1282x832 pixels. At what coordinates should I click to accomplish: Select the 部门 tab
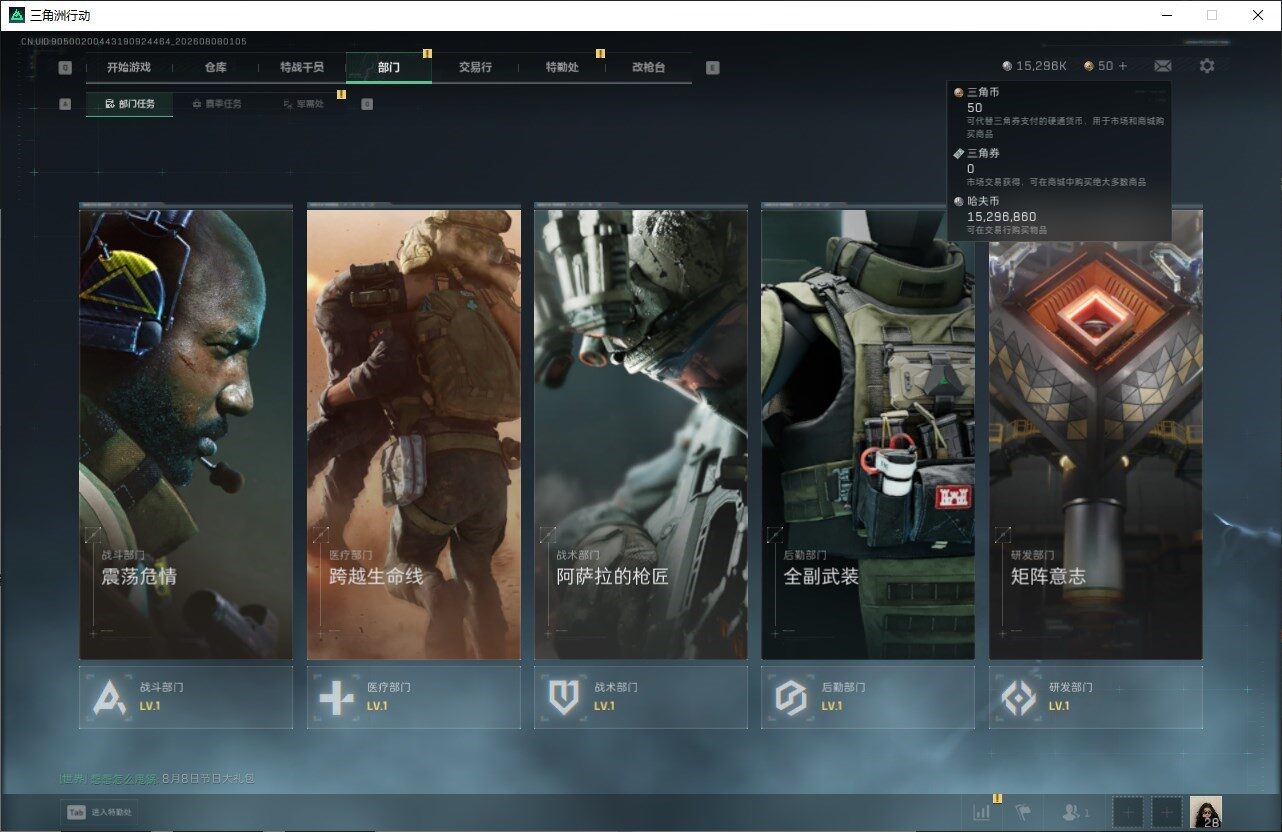(389, 67)
